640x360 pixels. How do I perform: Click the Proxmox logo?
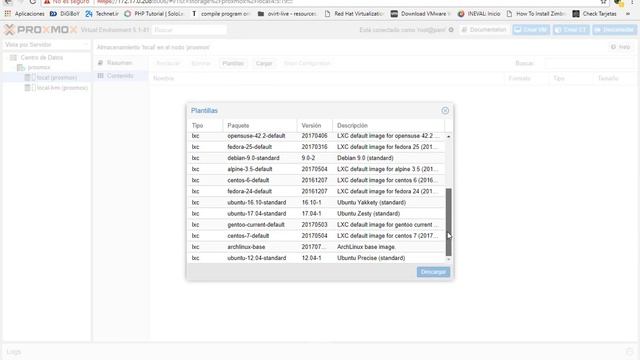(x=40, y=30)
